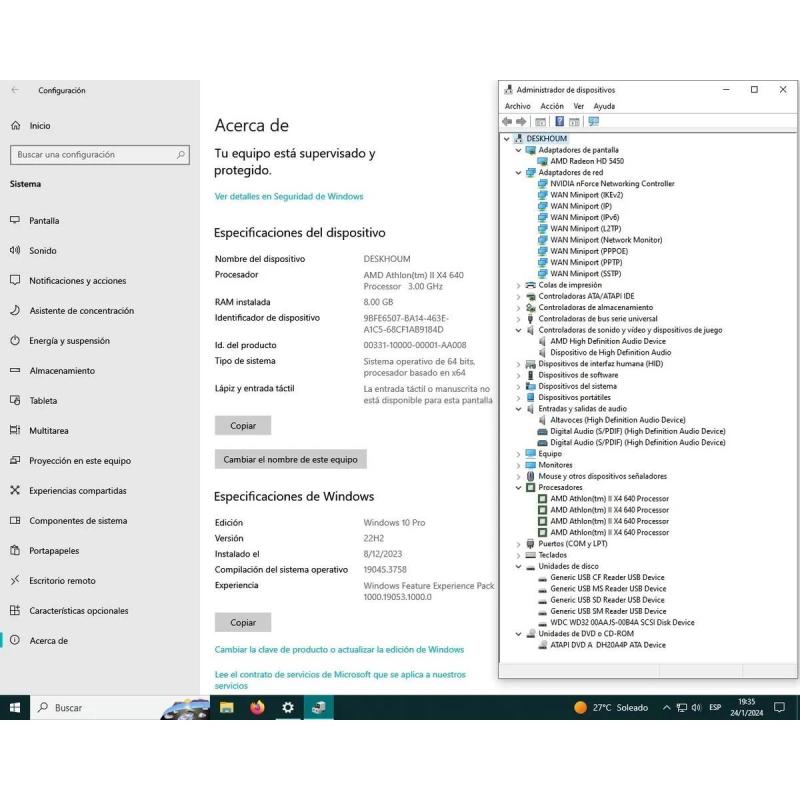800x800 pixels.
Task: Select ATAPI DVD A DH20A4P ATA Device
Action: [x=608, y=645]
